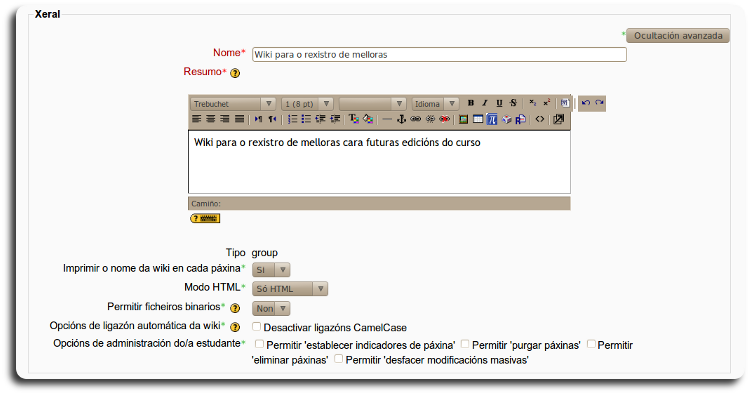Click the 'group' value text

click(x=265, y=253)
